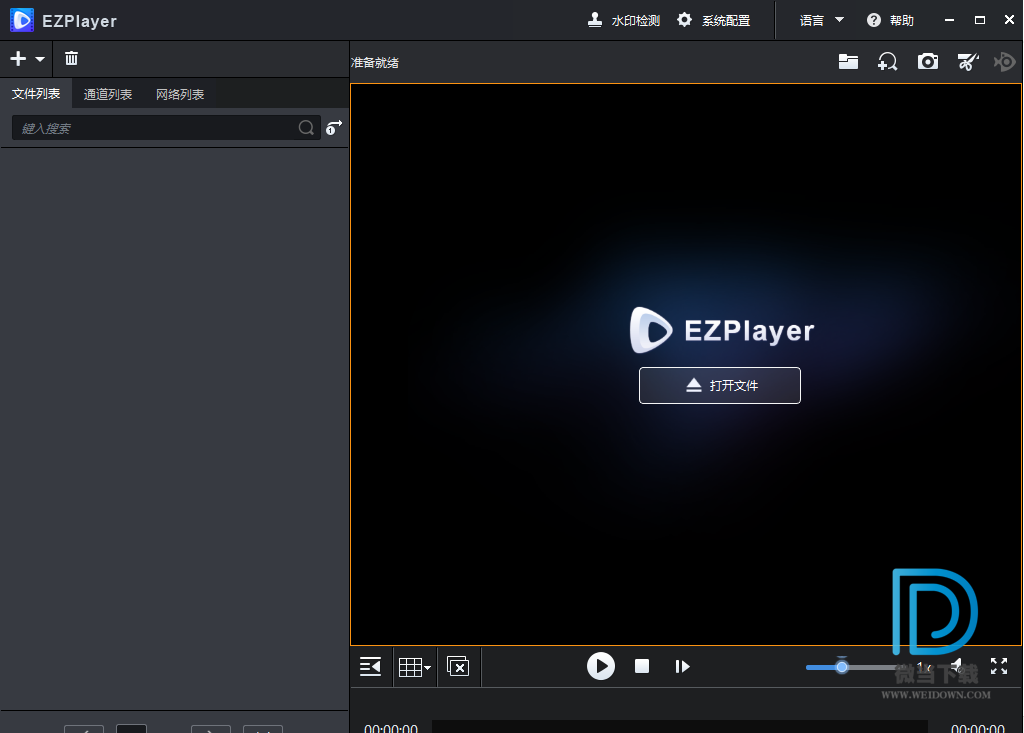Open the grid window layout dropdown
This screenshot has width=1024, height=733.
415,667
